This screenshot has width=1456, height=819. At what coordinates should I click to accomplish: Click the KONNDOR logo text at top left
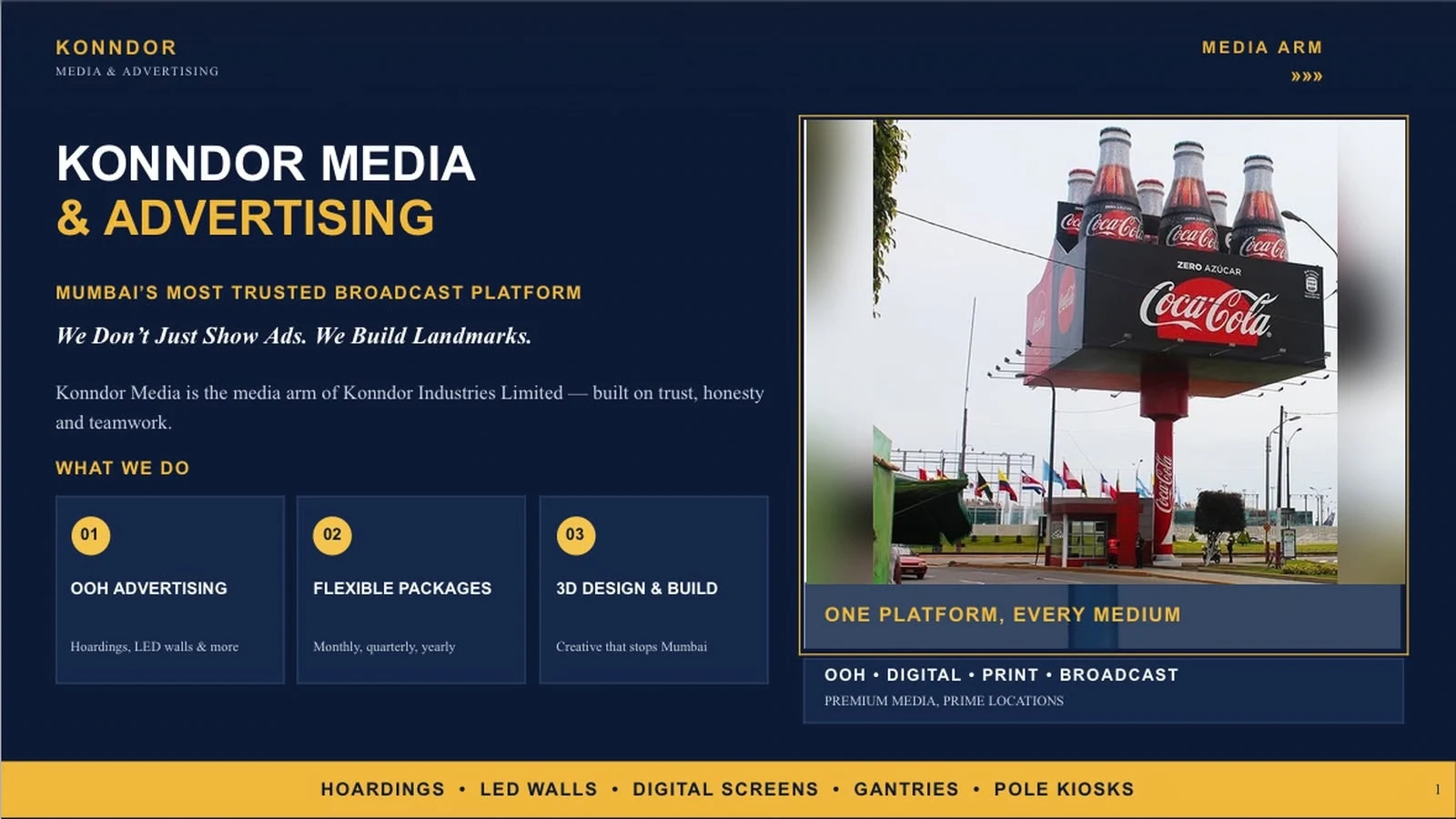click(116, 47)
